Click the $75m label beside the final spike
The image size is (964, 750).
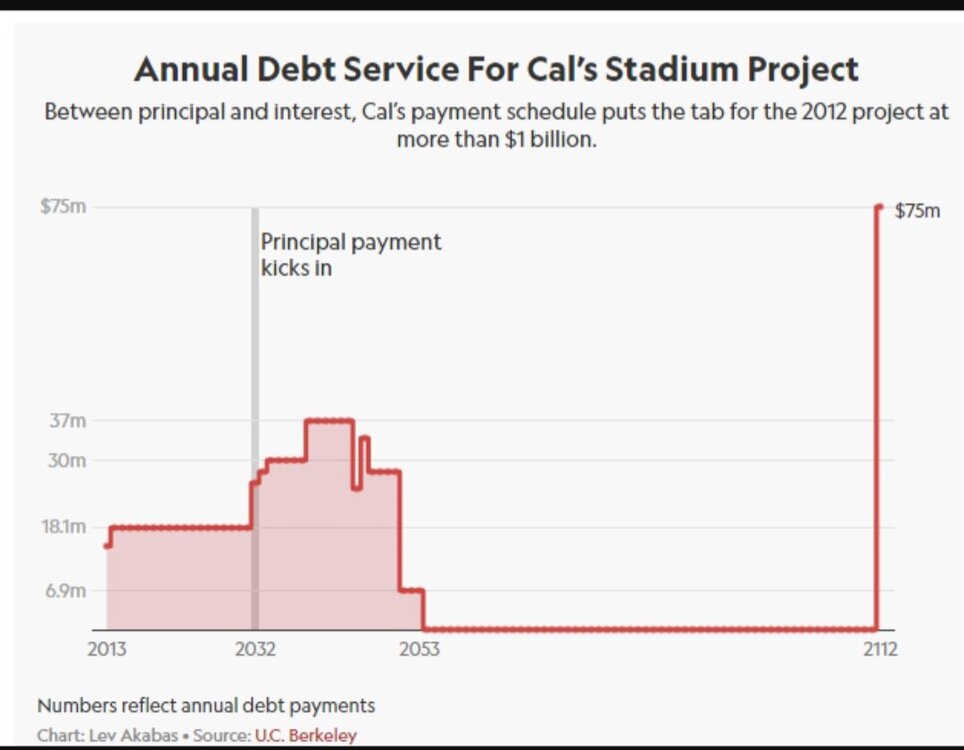pos(917,211)
